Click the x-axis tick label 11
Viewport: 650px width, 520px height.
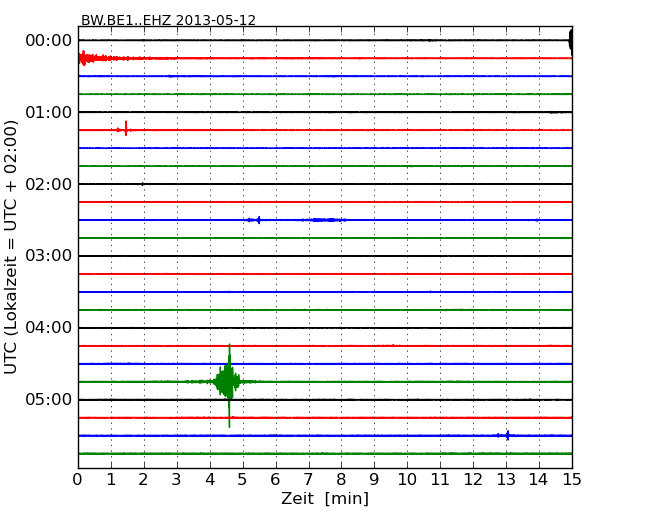point(440,480)
